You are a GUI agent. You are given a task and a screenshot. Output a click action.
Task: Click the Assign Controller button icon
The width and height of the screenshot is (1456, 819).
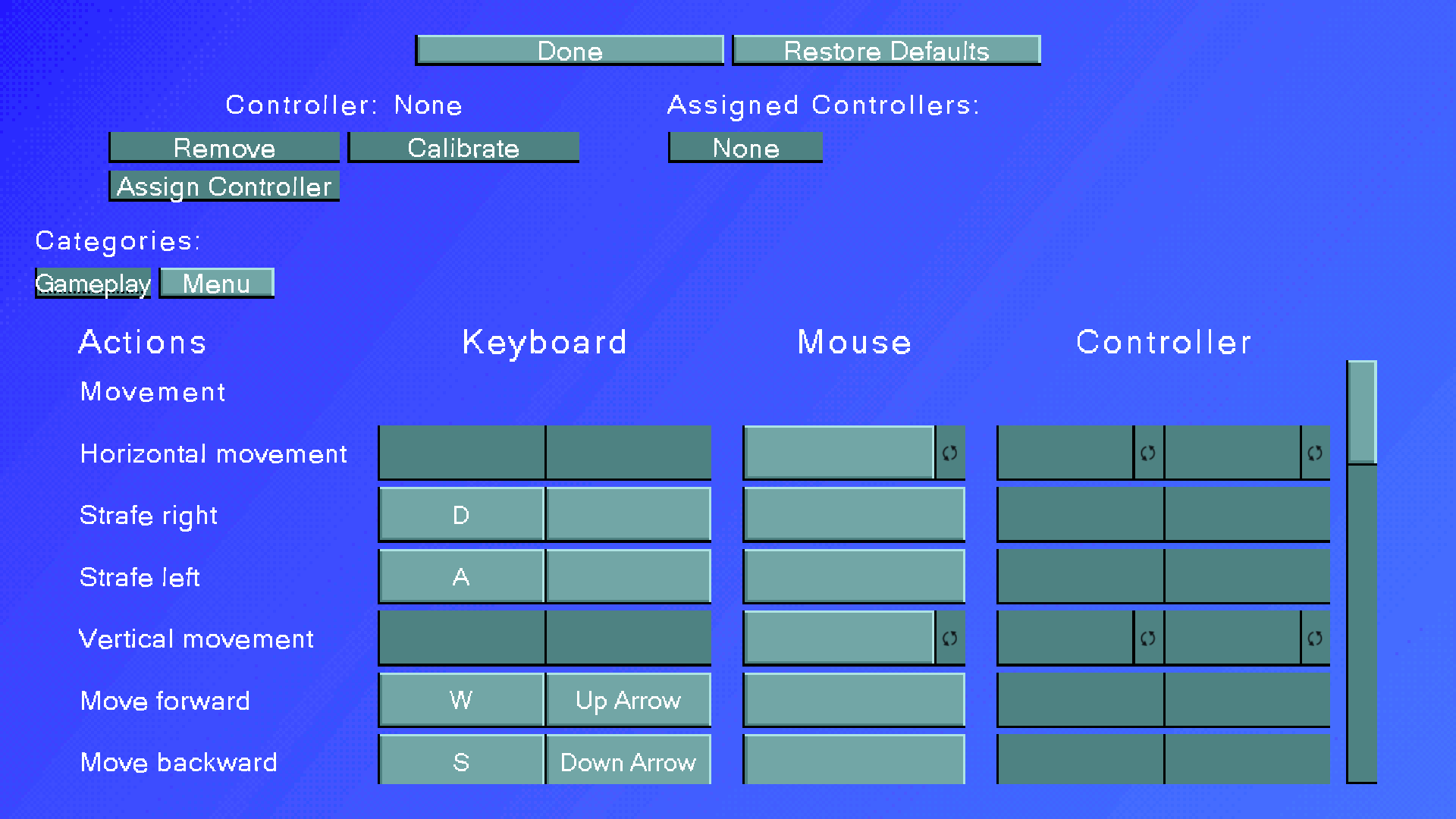pyautogui.click(x=222, y=186)
